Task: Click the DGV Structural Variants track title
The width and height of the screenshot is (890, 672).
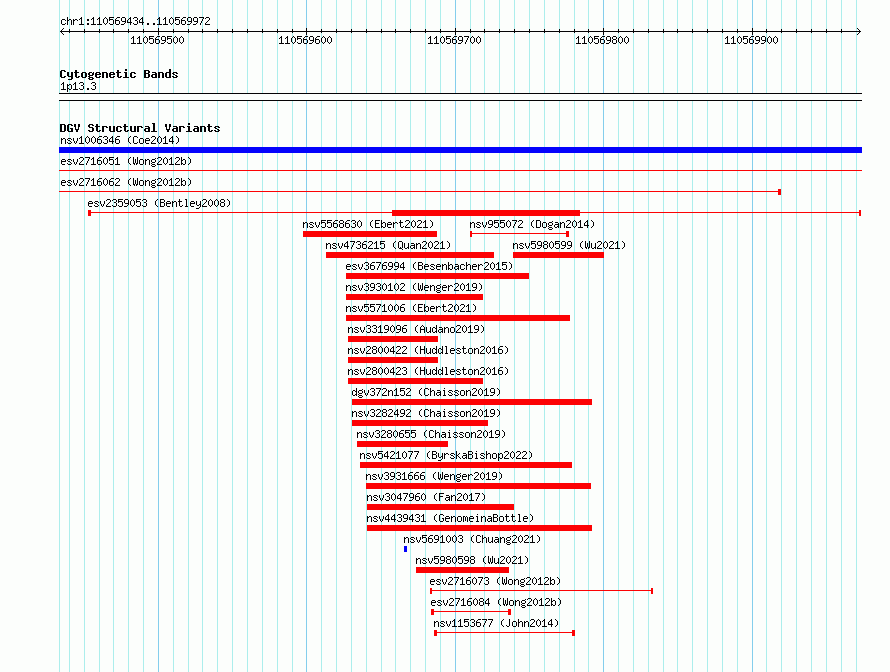Action: tap(140, 128)
